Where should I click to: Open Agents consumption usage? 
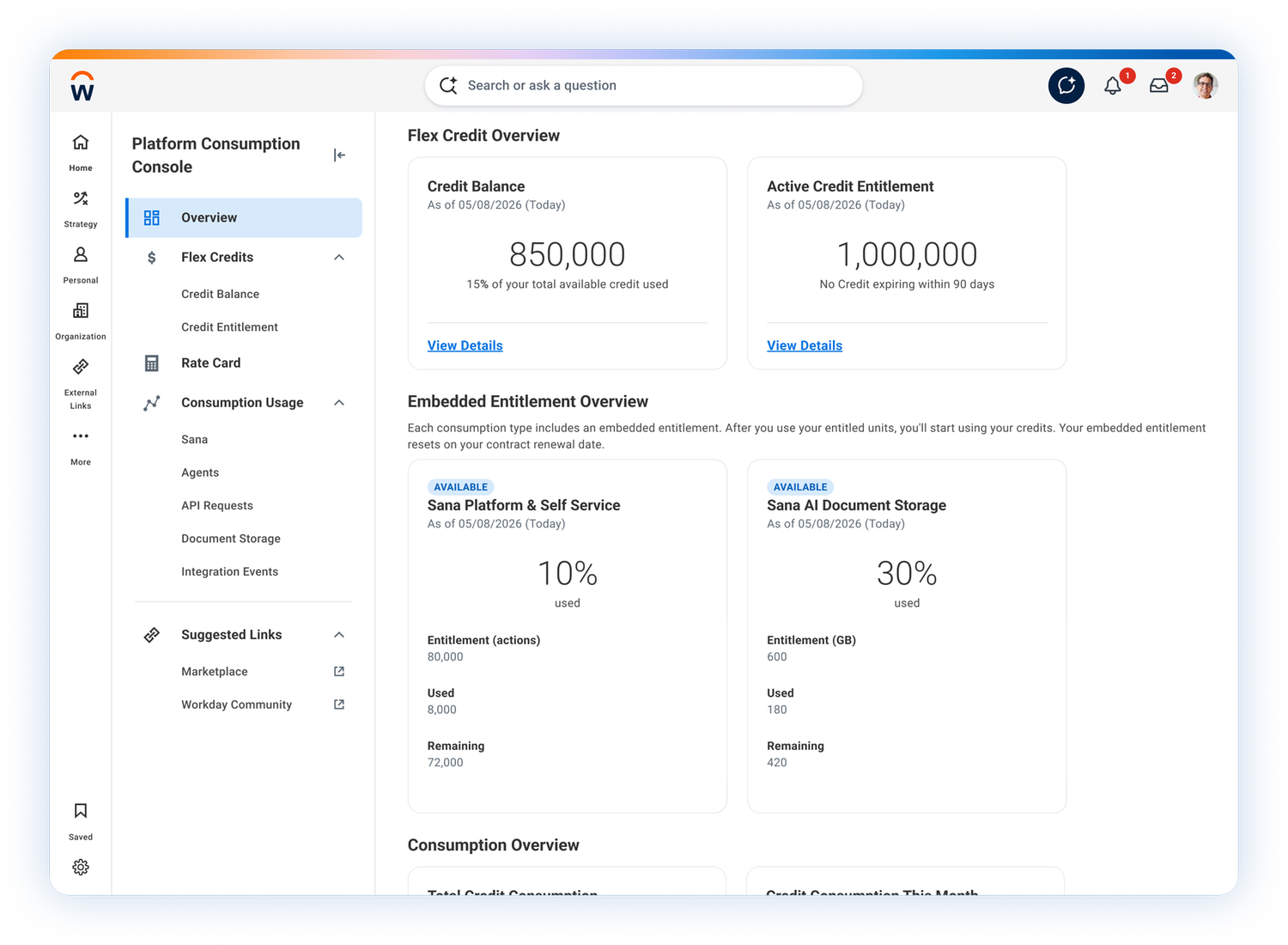(x=200, y=472)
